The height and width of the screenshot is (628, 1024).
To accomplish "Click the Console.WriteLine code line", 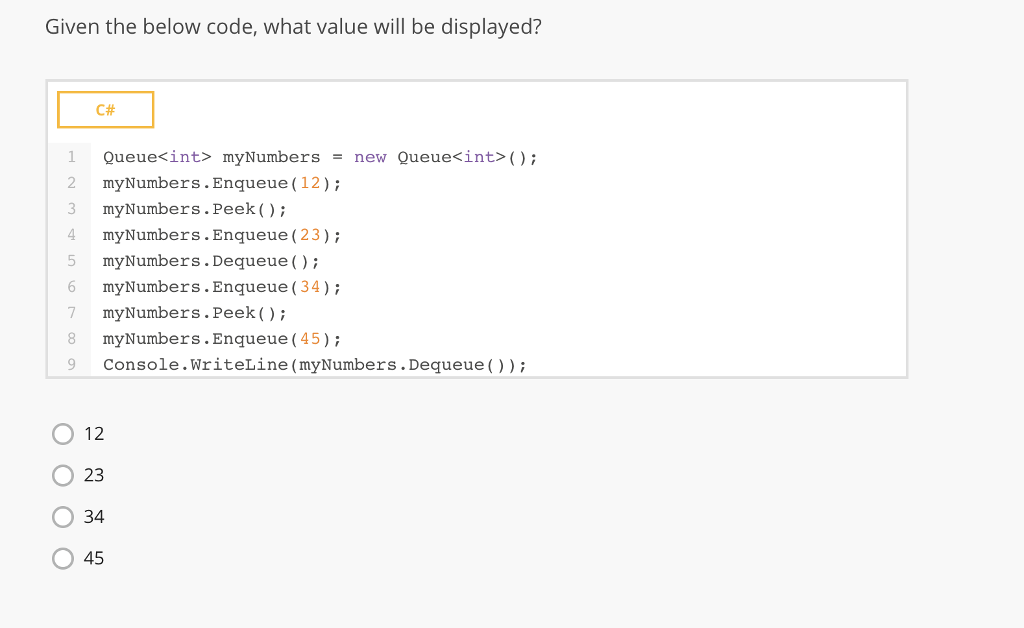I will click(315, 365).
